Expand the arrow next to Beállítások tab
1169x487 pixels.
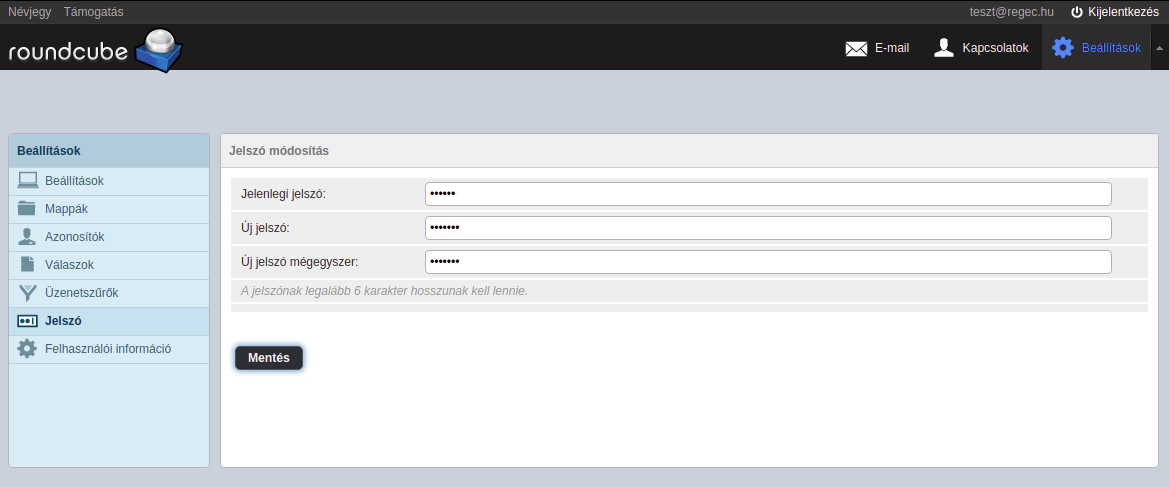coord(1159,48)
